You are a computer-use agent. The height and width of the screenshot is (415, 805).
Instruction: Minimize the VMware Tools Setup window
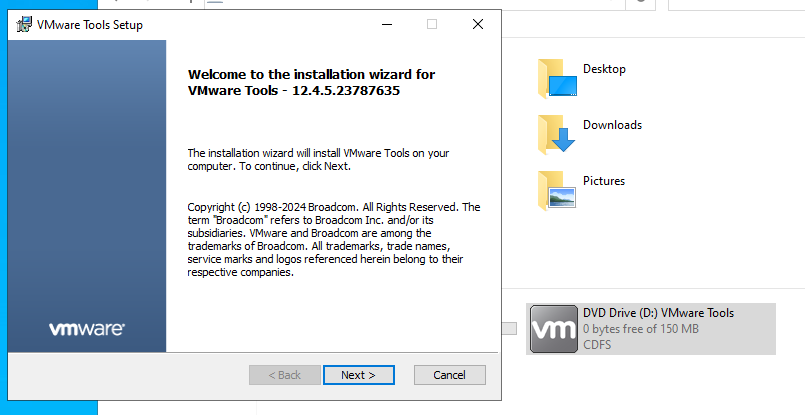[x=387, y=24]
